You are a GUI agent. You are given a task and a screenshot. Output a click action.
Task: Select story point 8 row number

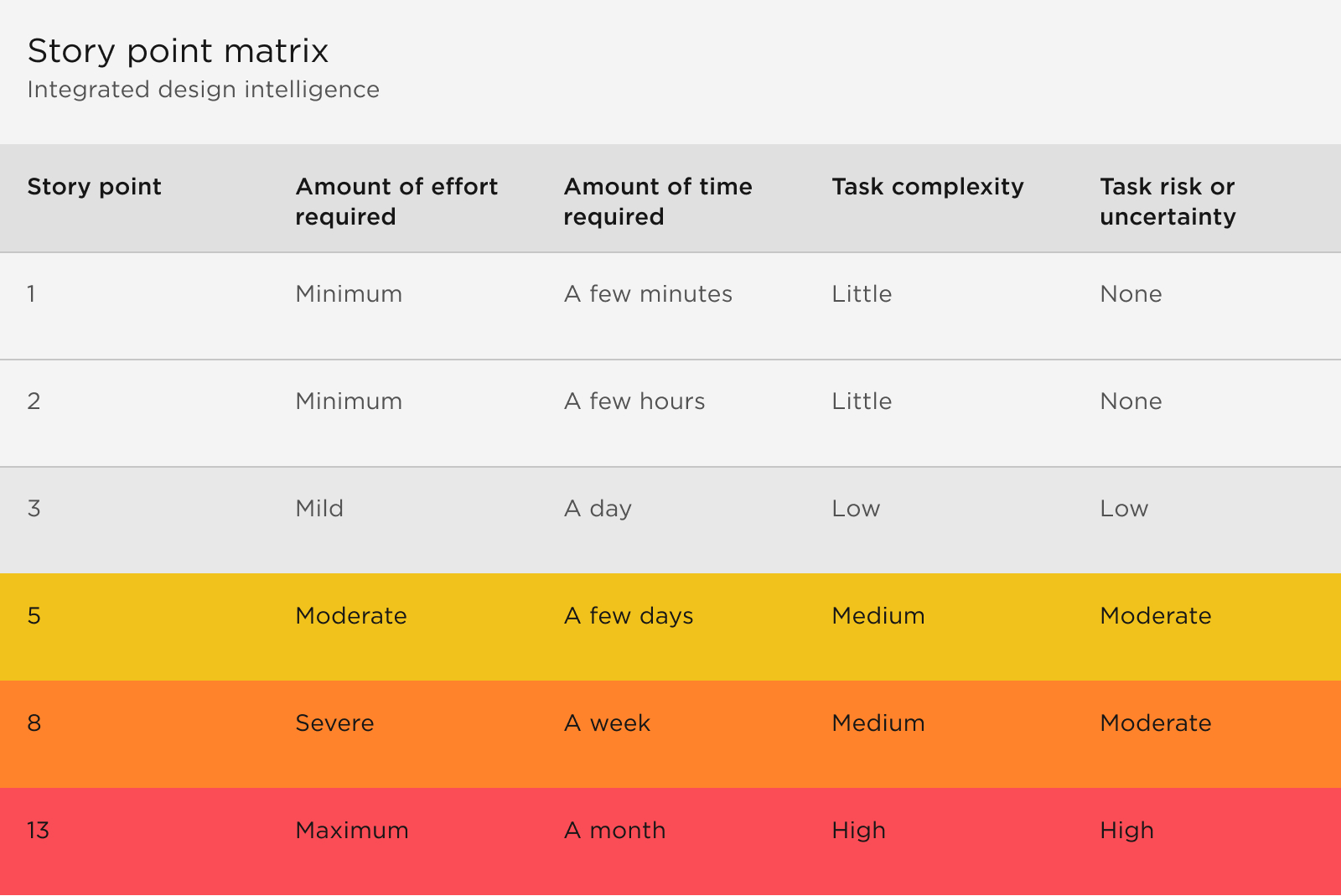pyautogui.click(x=34, y=723)
